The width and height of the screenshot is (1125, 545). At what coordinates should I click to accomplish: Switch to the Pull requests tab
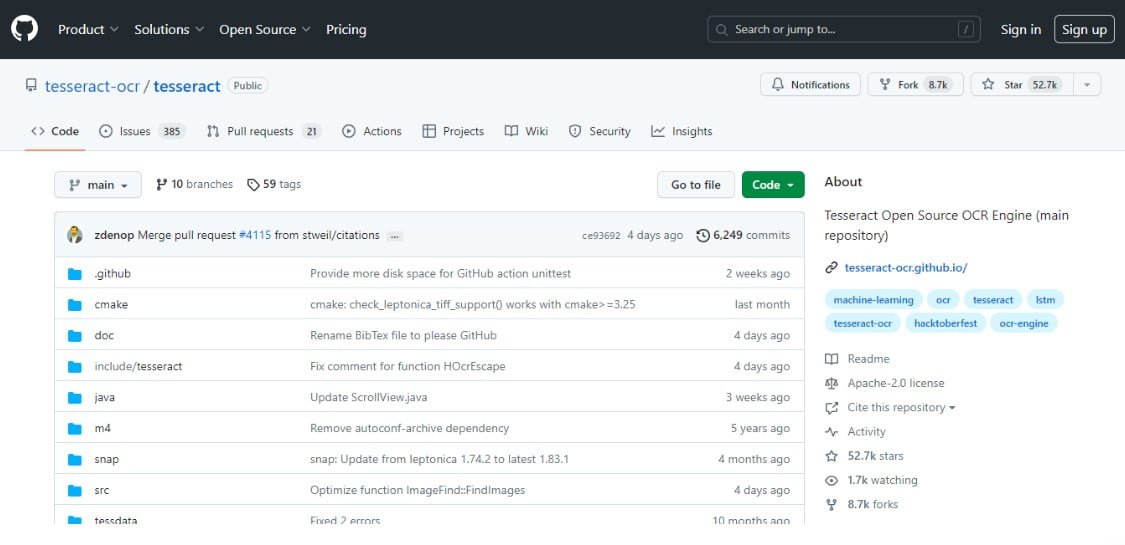point(263,131)
